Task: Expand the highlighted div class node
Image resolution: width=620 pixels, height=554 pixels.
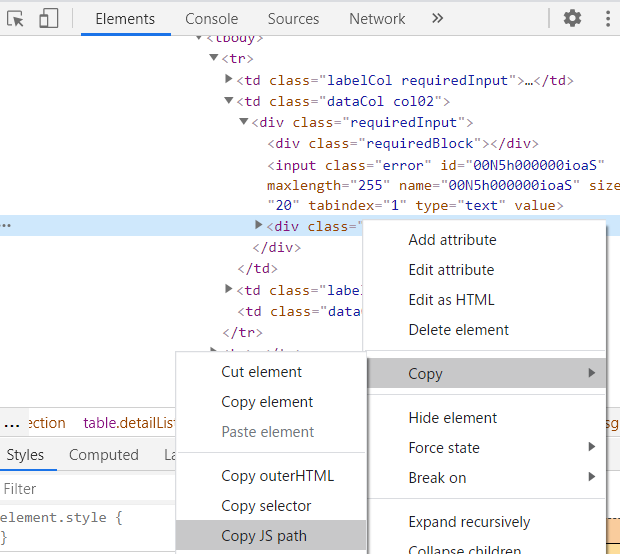Action: coord(259,225)
